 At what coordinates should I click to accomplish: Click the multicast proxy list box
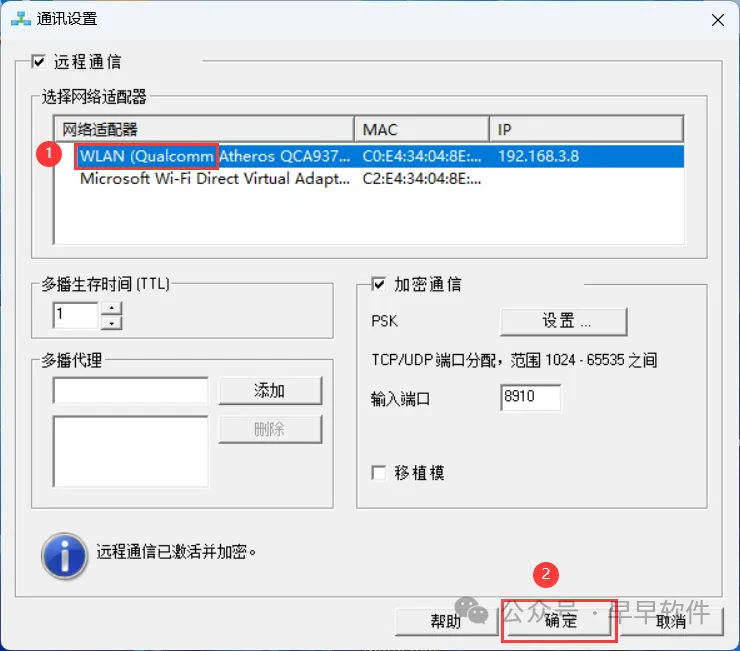[x=131, y=451]
